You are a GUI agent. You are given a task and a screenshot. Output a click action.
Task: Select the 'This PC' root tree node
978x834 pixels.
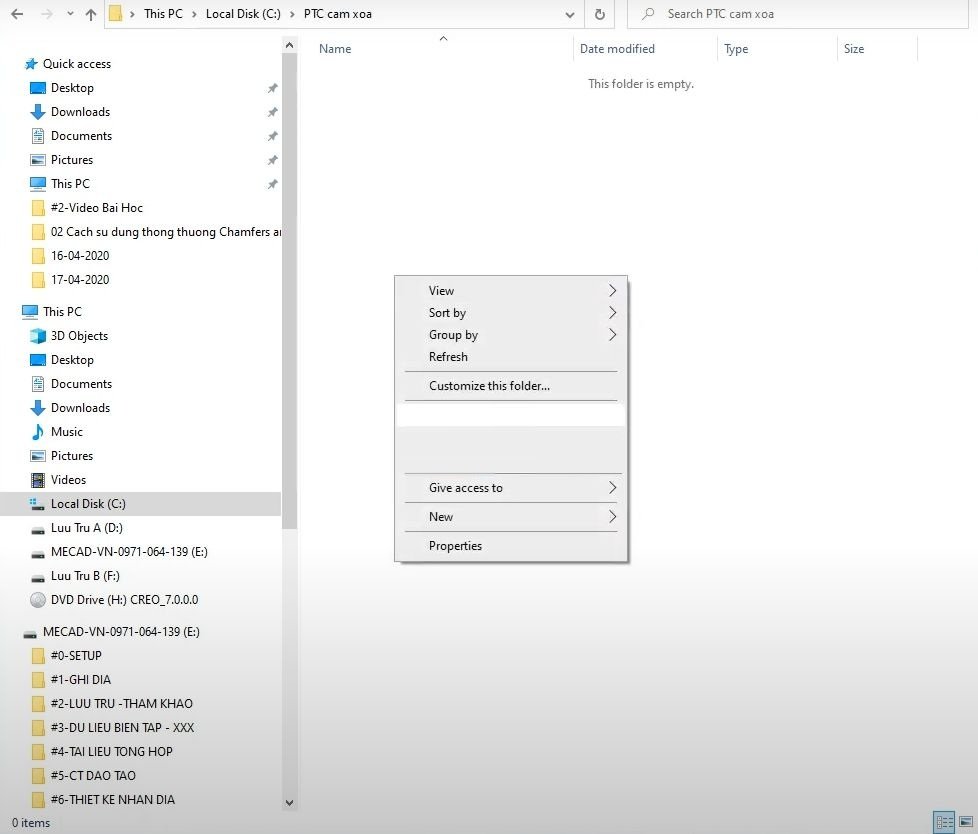coord(62,311)
